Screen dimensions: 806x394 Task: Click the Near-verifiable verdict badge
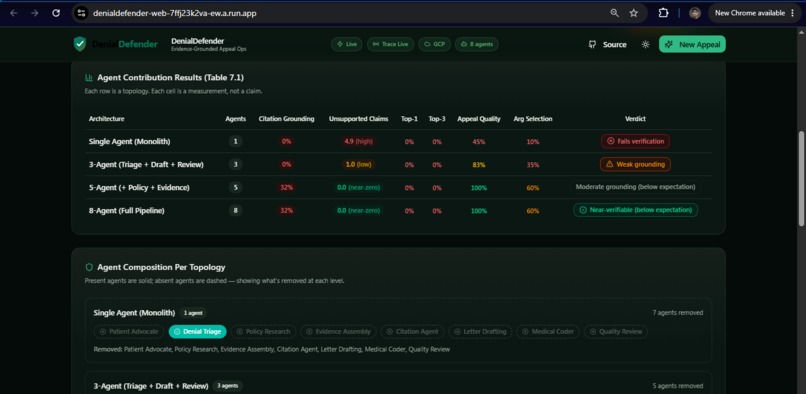tap(635, 210)
